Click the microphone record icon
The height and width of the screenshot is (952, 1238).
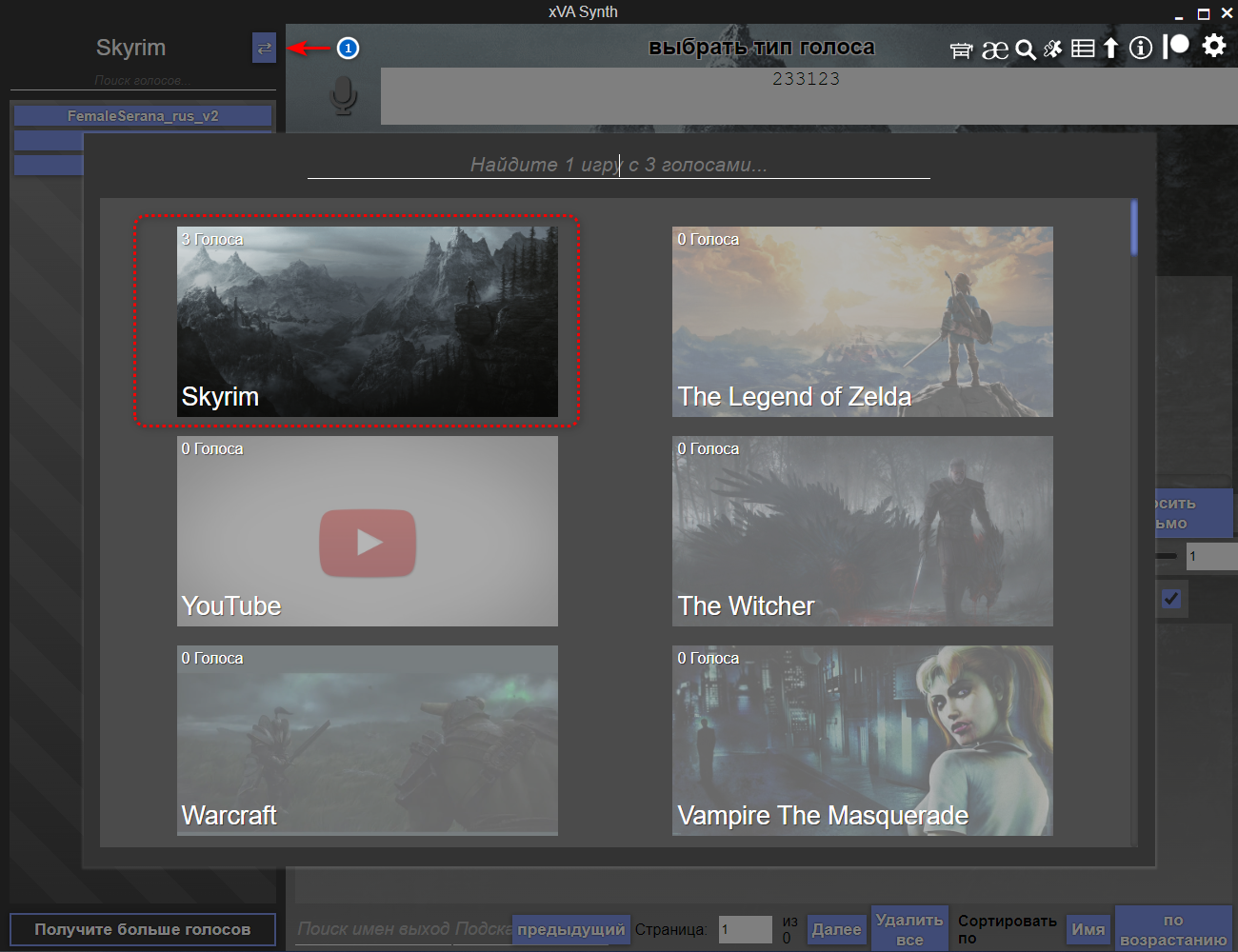point(343,96)
